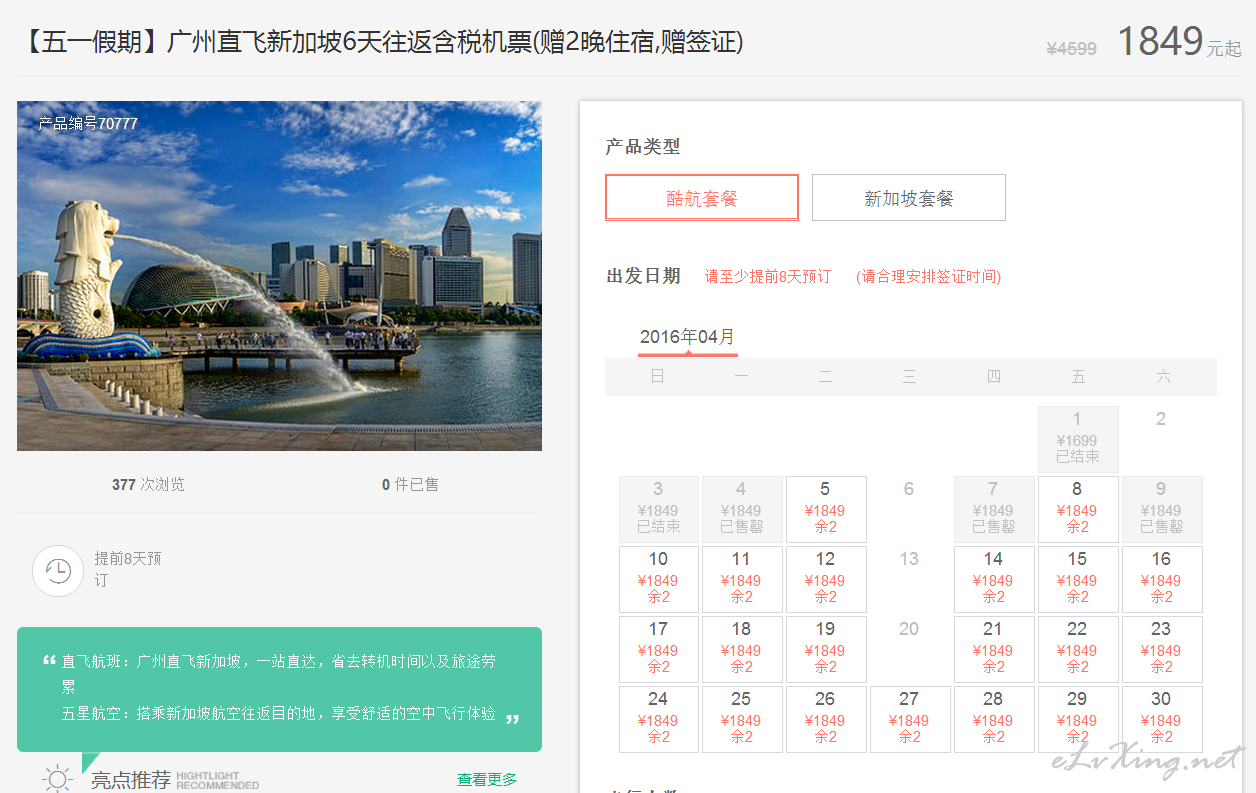Click the 产品编号70777 label on photo
The height and width of the screenshot is (793, 1256).
[x=88, y=123]
